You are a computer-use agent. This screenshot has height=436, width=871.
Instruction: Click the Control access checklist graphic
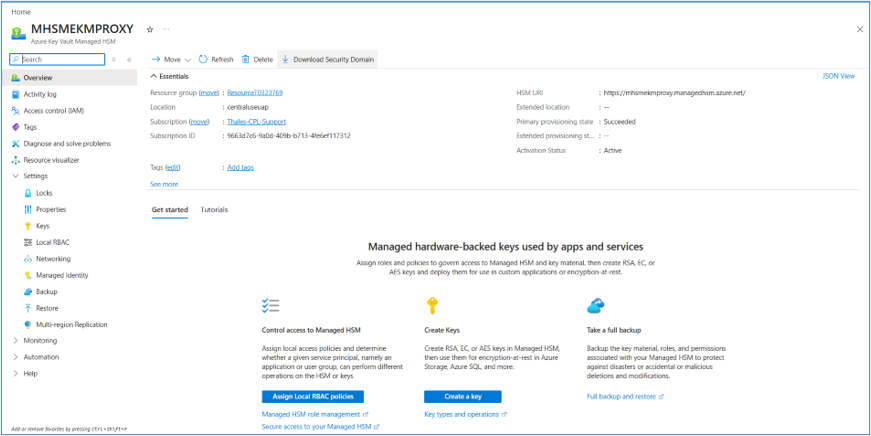point(271,306)
